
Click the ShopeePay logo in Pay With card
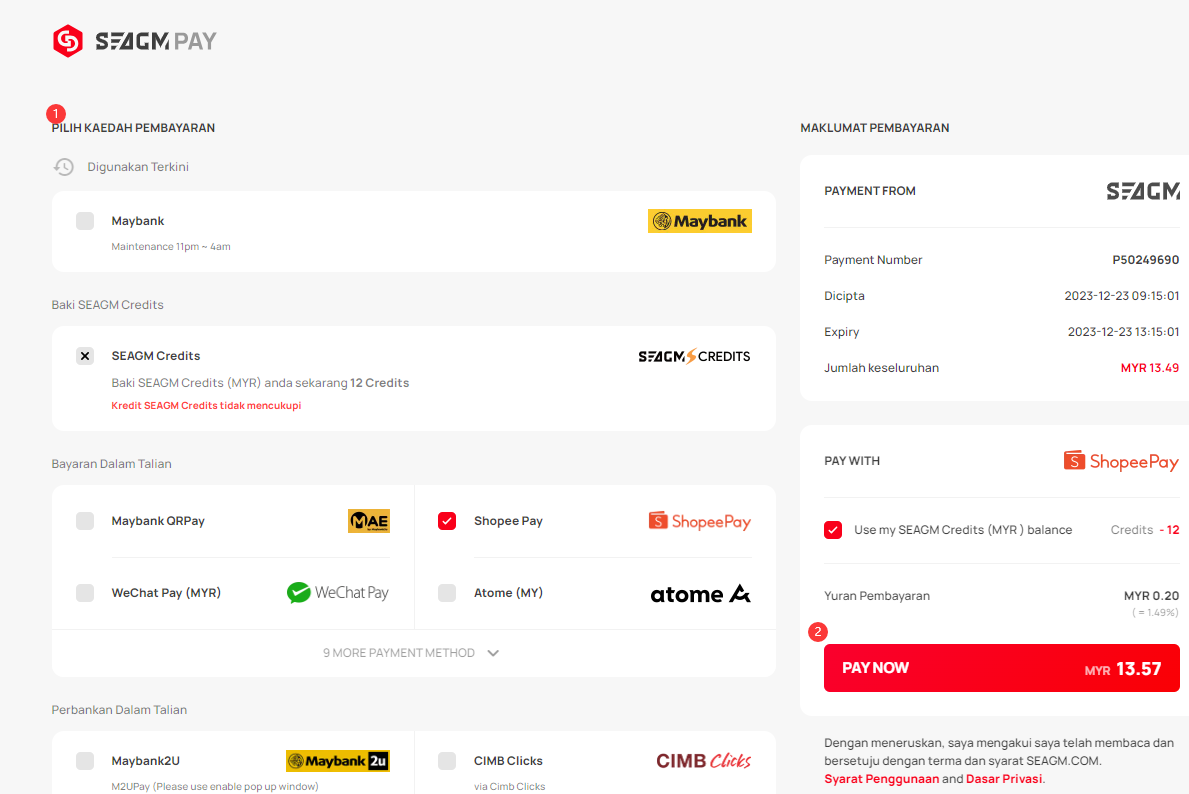[x=1121, y=461]
